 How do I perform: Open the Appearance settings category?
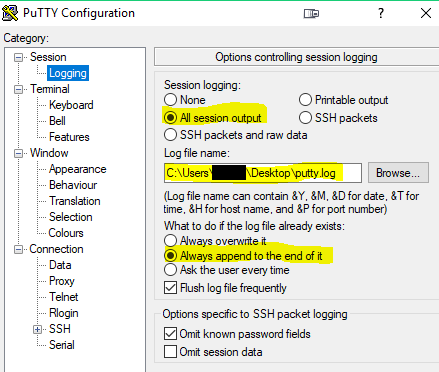77,169
